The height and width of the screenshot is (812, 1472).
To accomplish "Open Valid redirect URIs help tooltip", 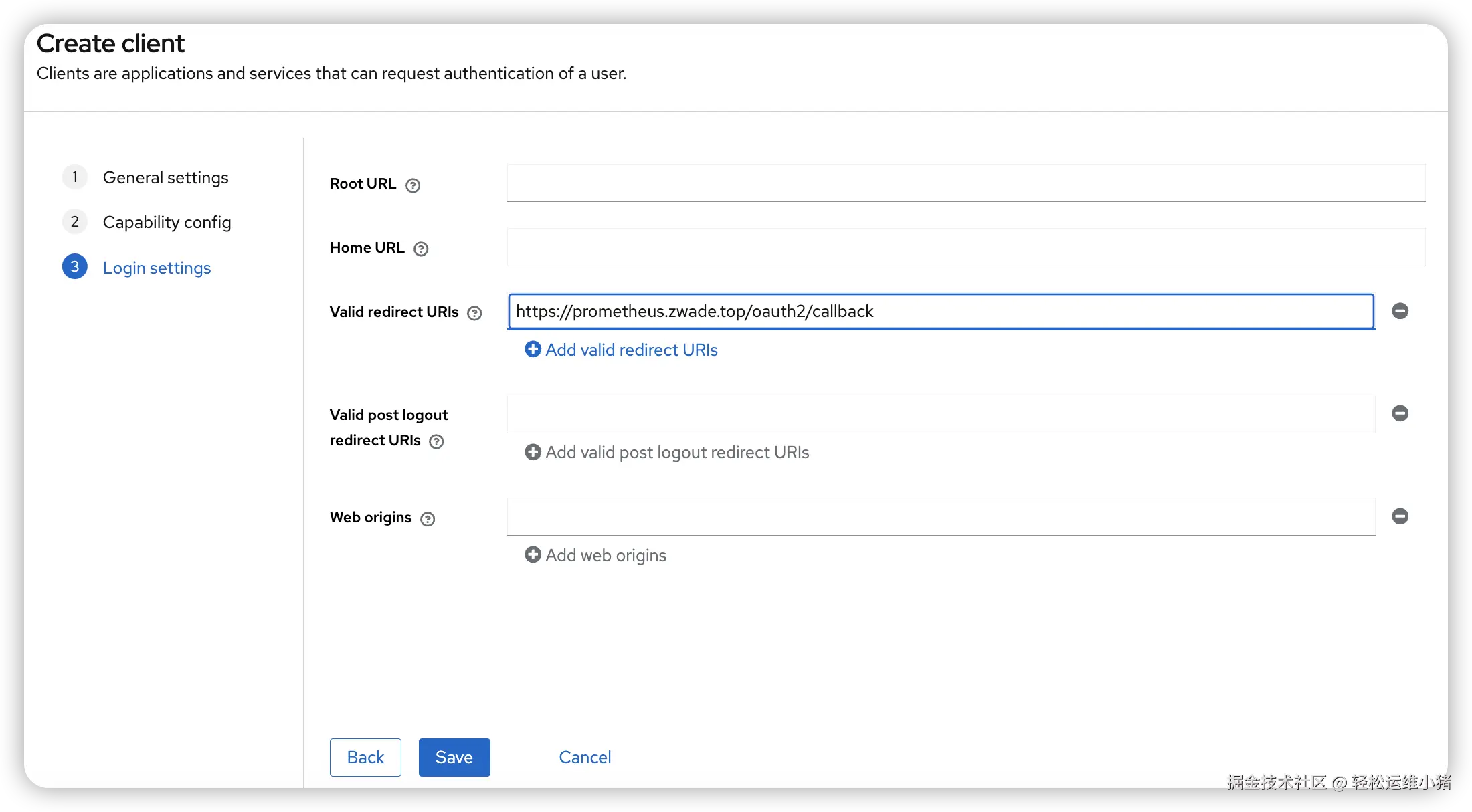I will pyautogui.click(x=474, y=313).
